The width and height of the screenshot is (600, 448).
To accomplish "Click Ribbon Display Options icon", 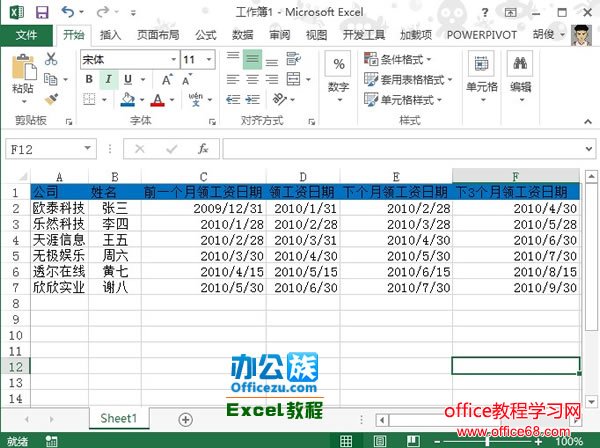I will click(510, 13).
